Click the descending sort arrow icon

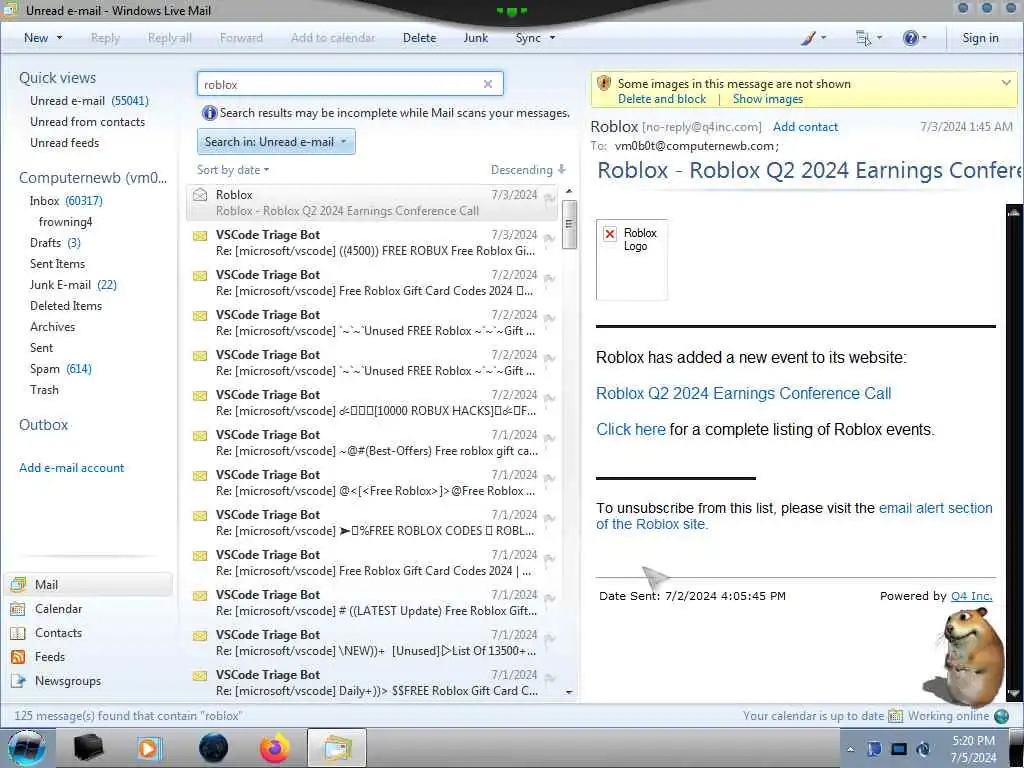tap(562, 170)
